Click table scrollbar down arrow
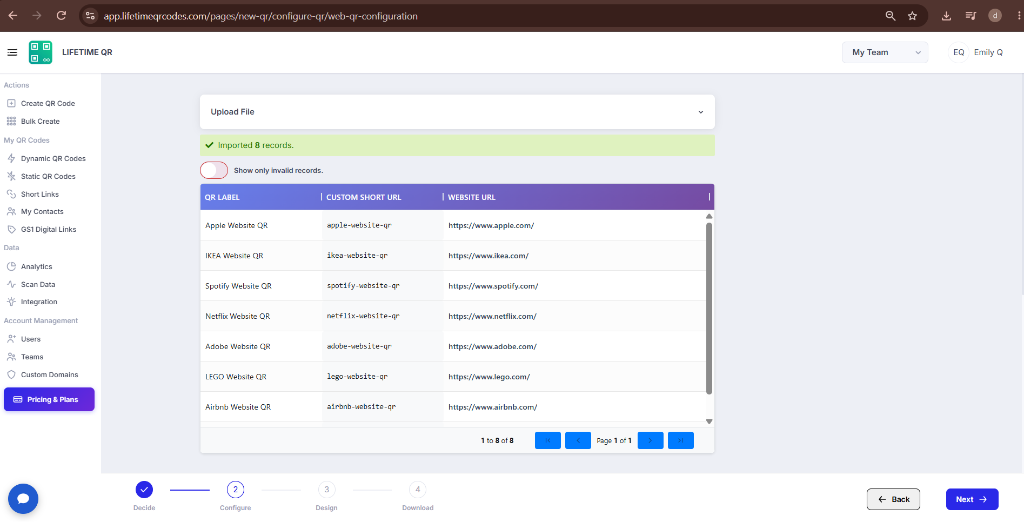The width and height of the screenshot is (1024, 522). [709, 421]
